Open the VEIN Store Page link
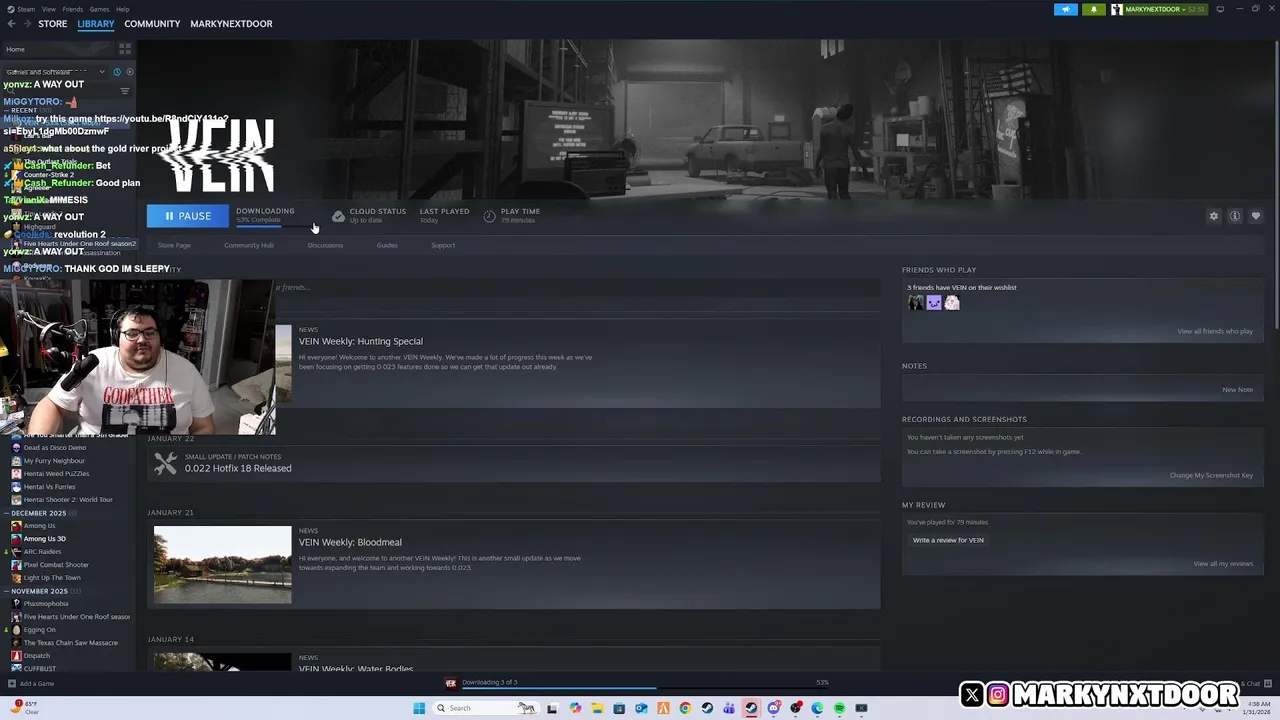This screenshot has height=720, width=1280. click(x=174, y=245)
